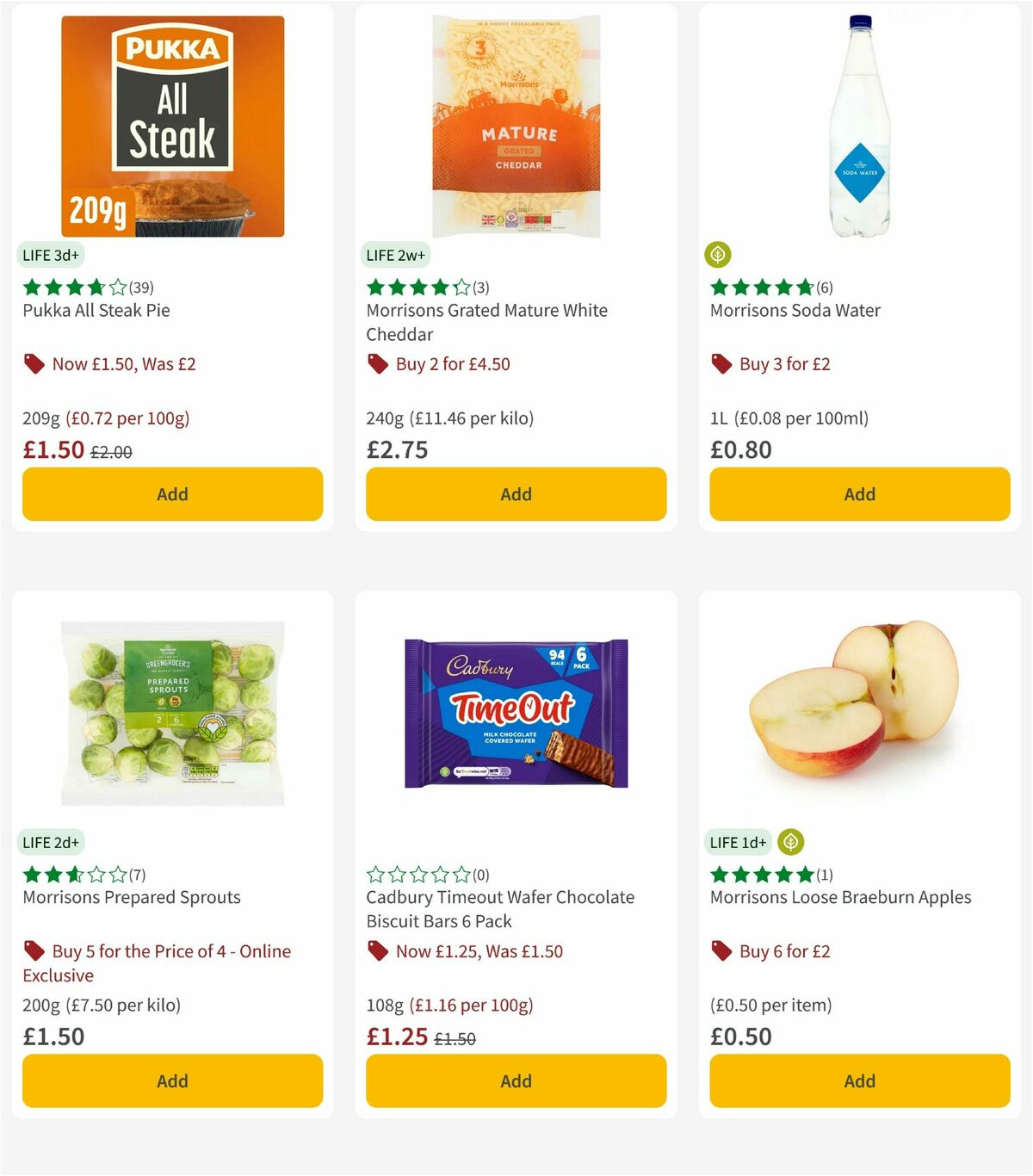
Task: Click the tag icon beside Buy 6 for £2
Action: click(721, 951)
